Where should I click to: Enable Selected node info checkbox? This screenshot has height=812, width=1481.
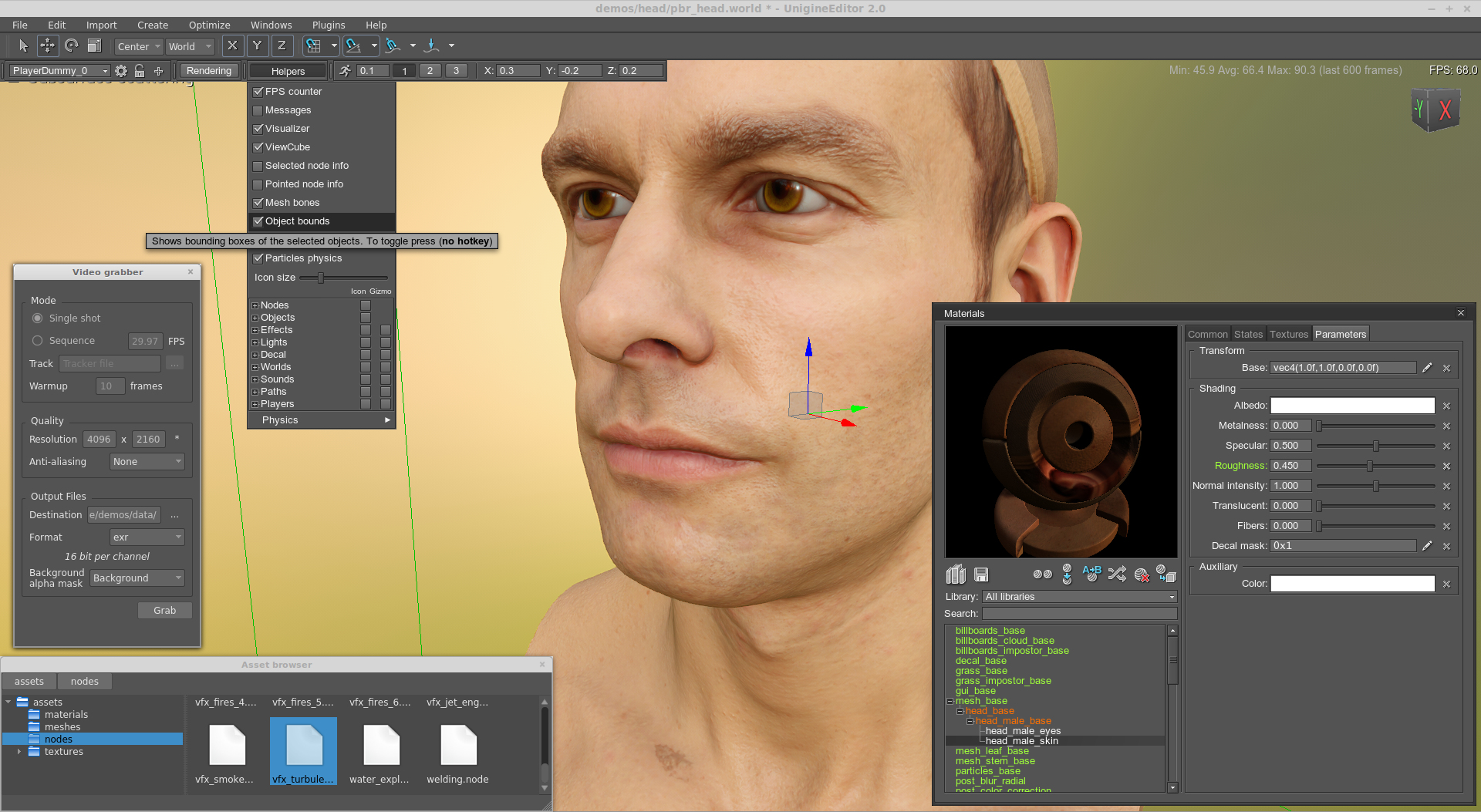click(258, 166)
